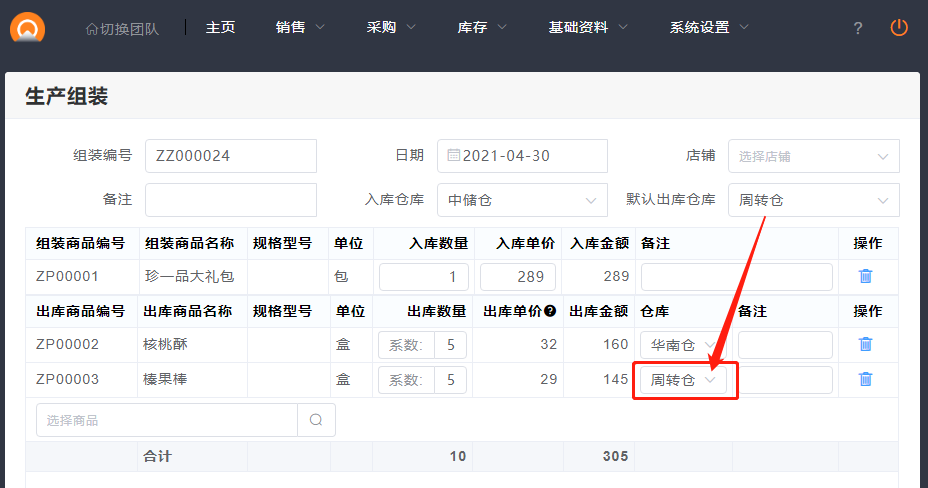Click the search magnifier next to 选择商品
The image size is (928, 488).
[316, 420]
